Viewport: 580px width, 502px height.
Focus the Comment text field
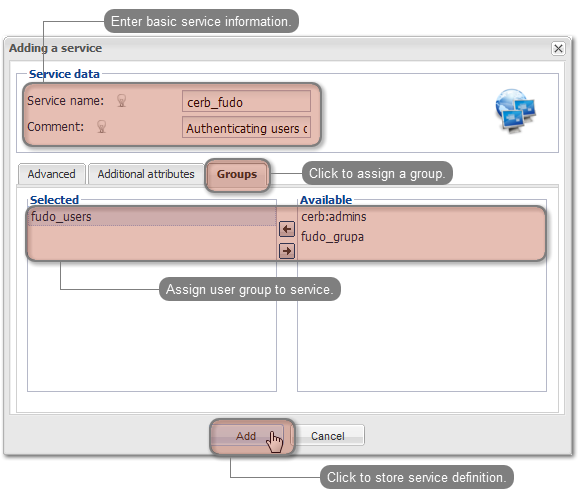246,128
